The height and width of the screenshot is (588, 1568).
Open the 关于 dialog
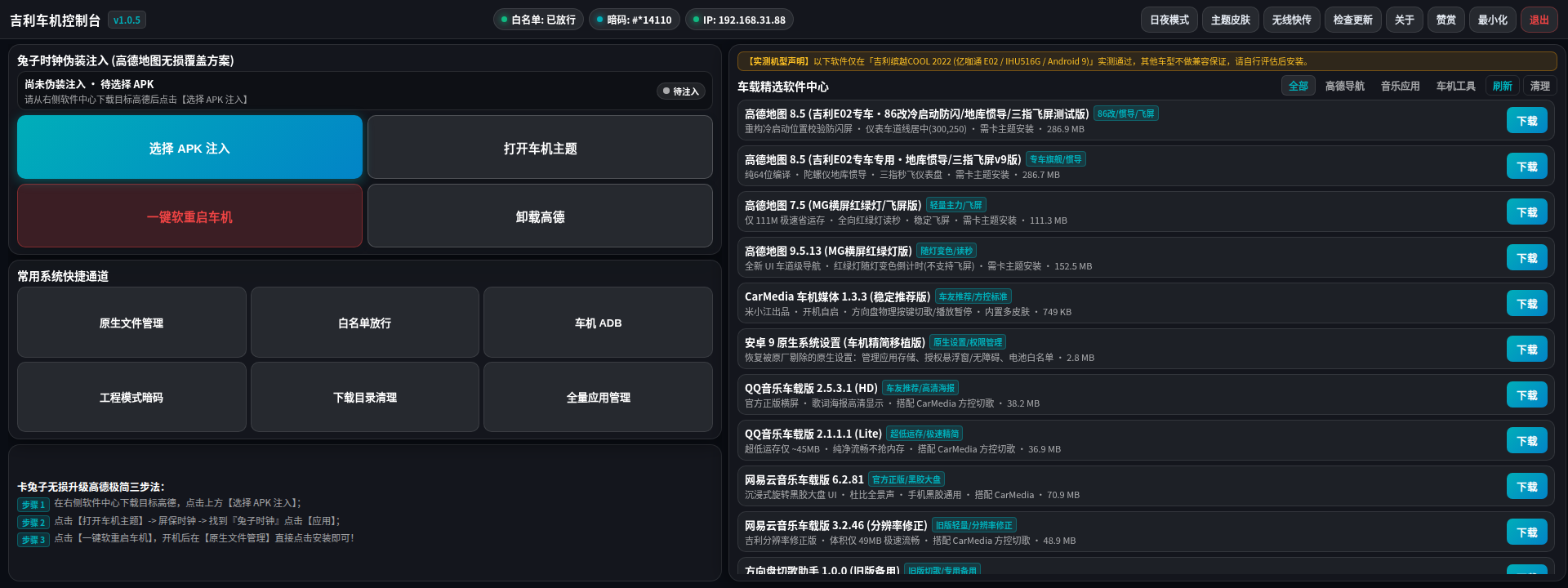(x=1405, y=20)
